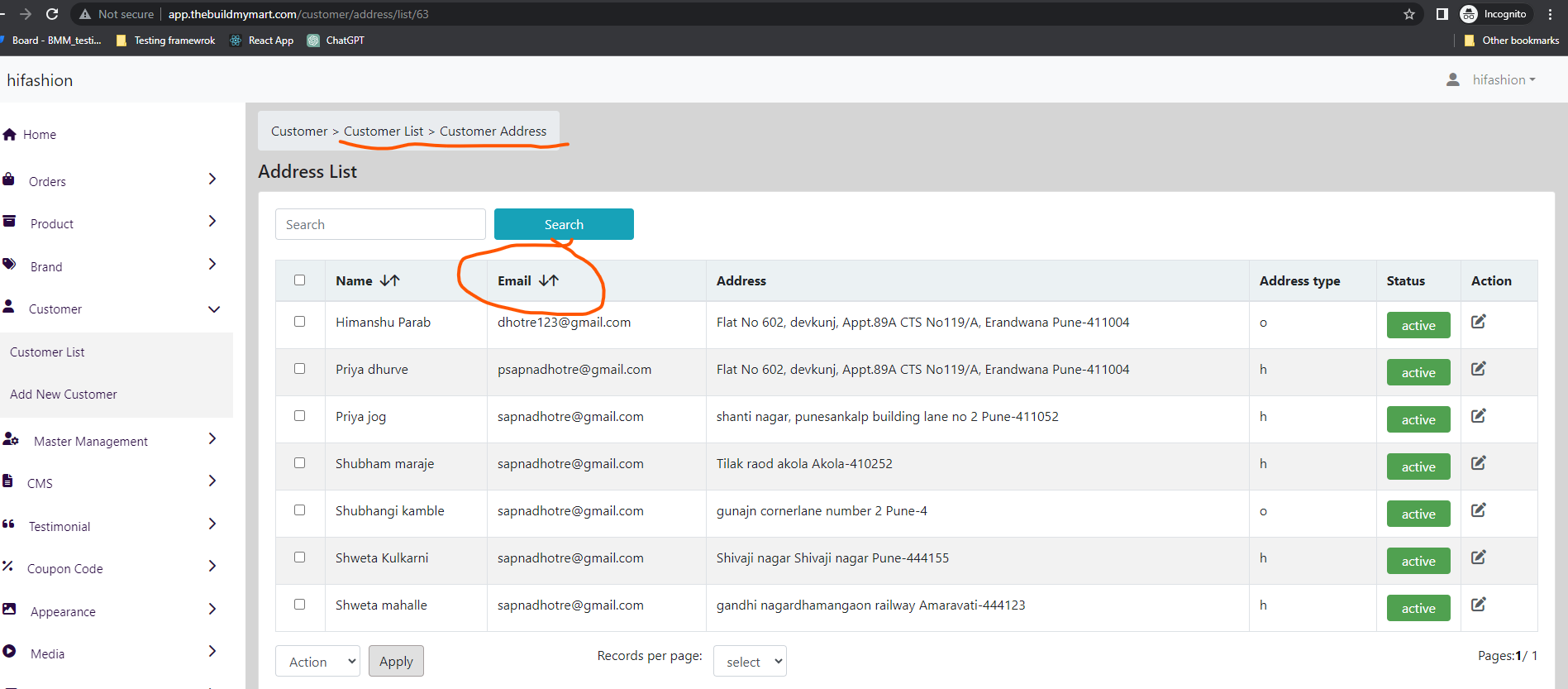Tick the checkbox for Shubham maraje

(299, 462)
